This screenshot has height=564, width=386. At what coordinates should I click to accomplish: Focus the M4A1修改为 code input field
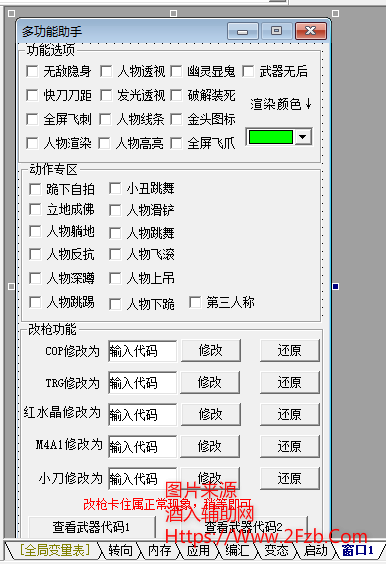tap(142, 447)
